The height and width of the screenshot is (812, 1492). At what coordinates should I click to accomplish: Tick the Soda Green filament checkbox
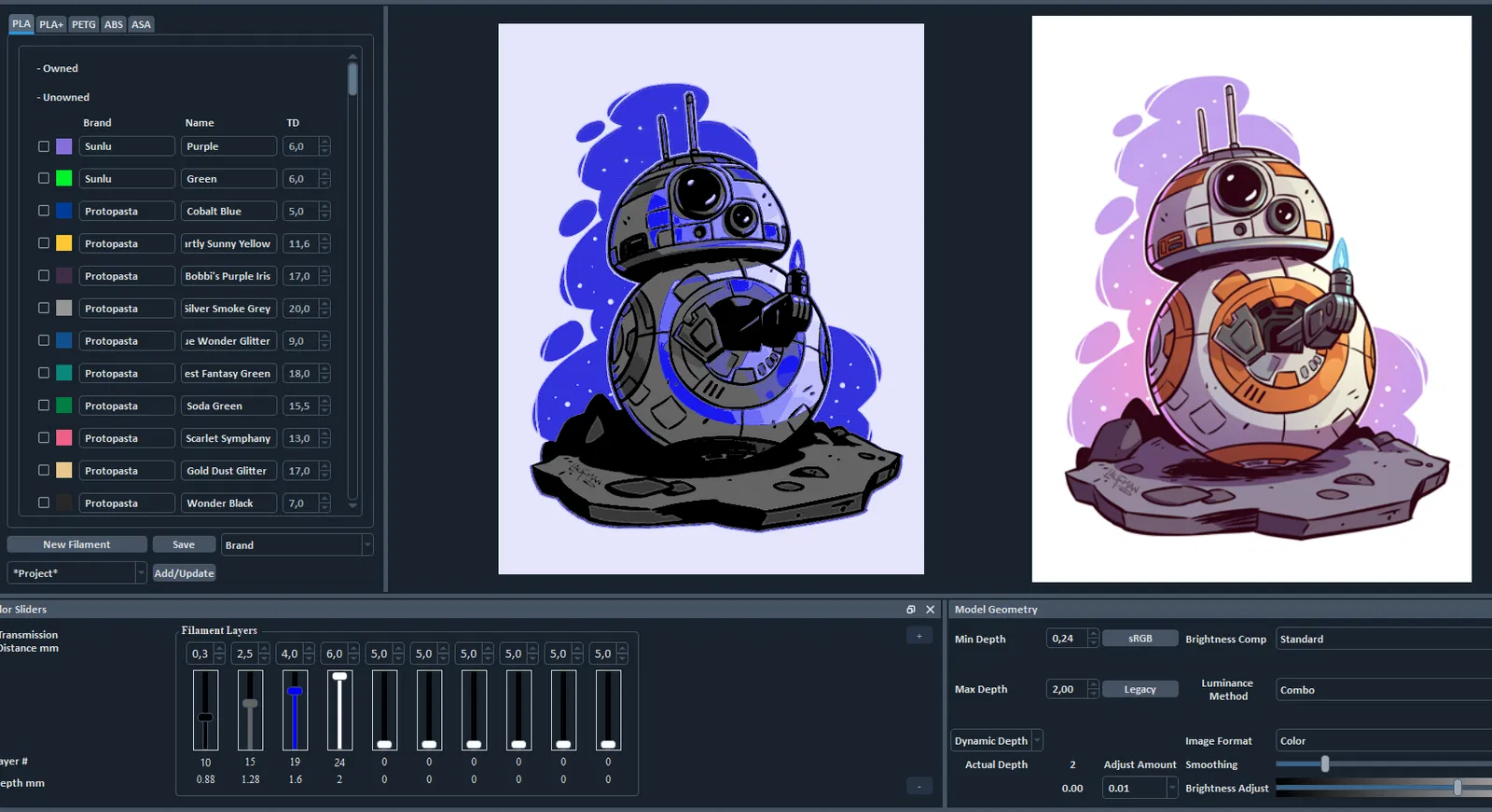point(44,406)
